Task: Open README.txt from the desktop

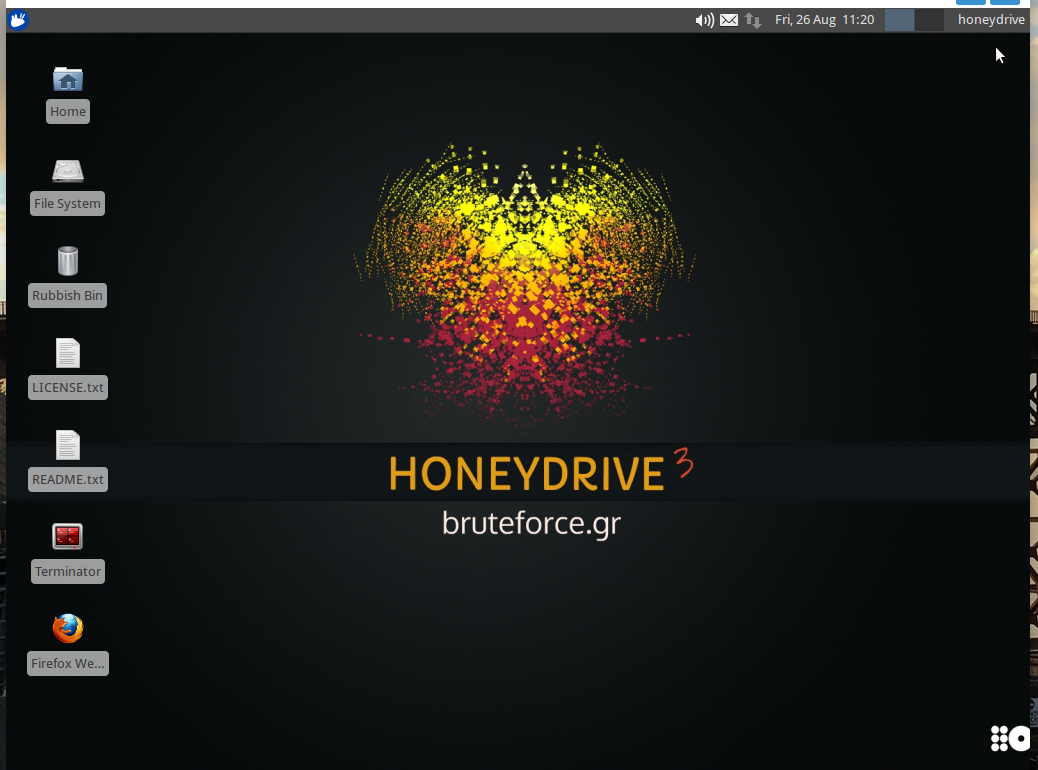Action: (x=67, y=446)
